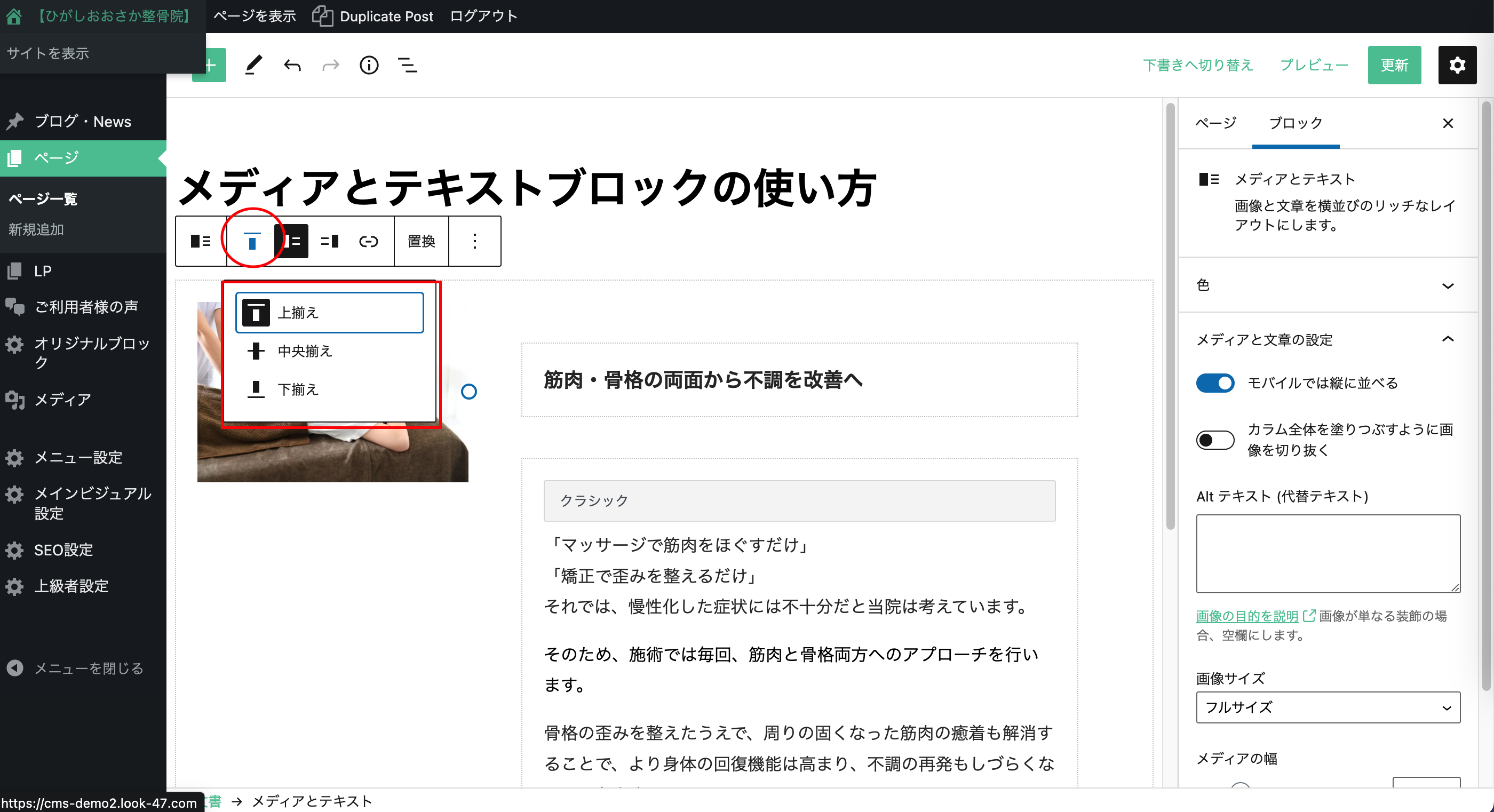Click the content info (i) icon
Viewport: 1494px width, 812px height.
point(369,65)
